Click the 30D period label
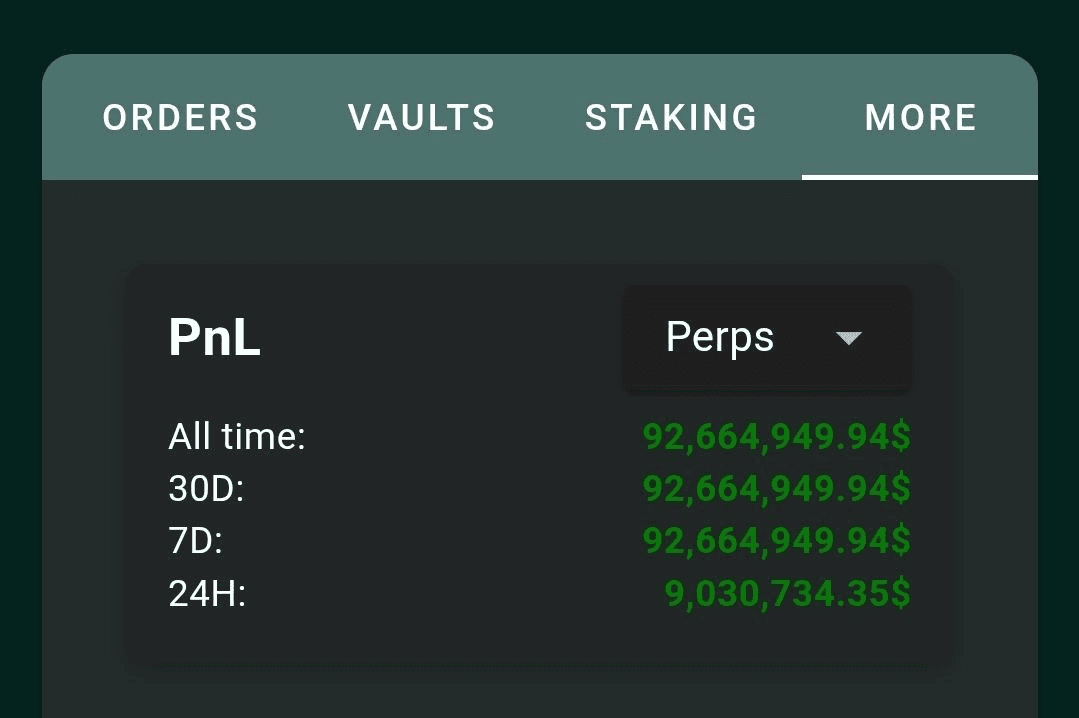Image resolution: width=1079 pixels, height=718 pixels. (206, 489)
